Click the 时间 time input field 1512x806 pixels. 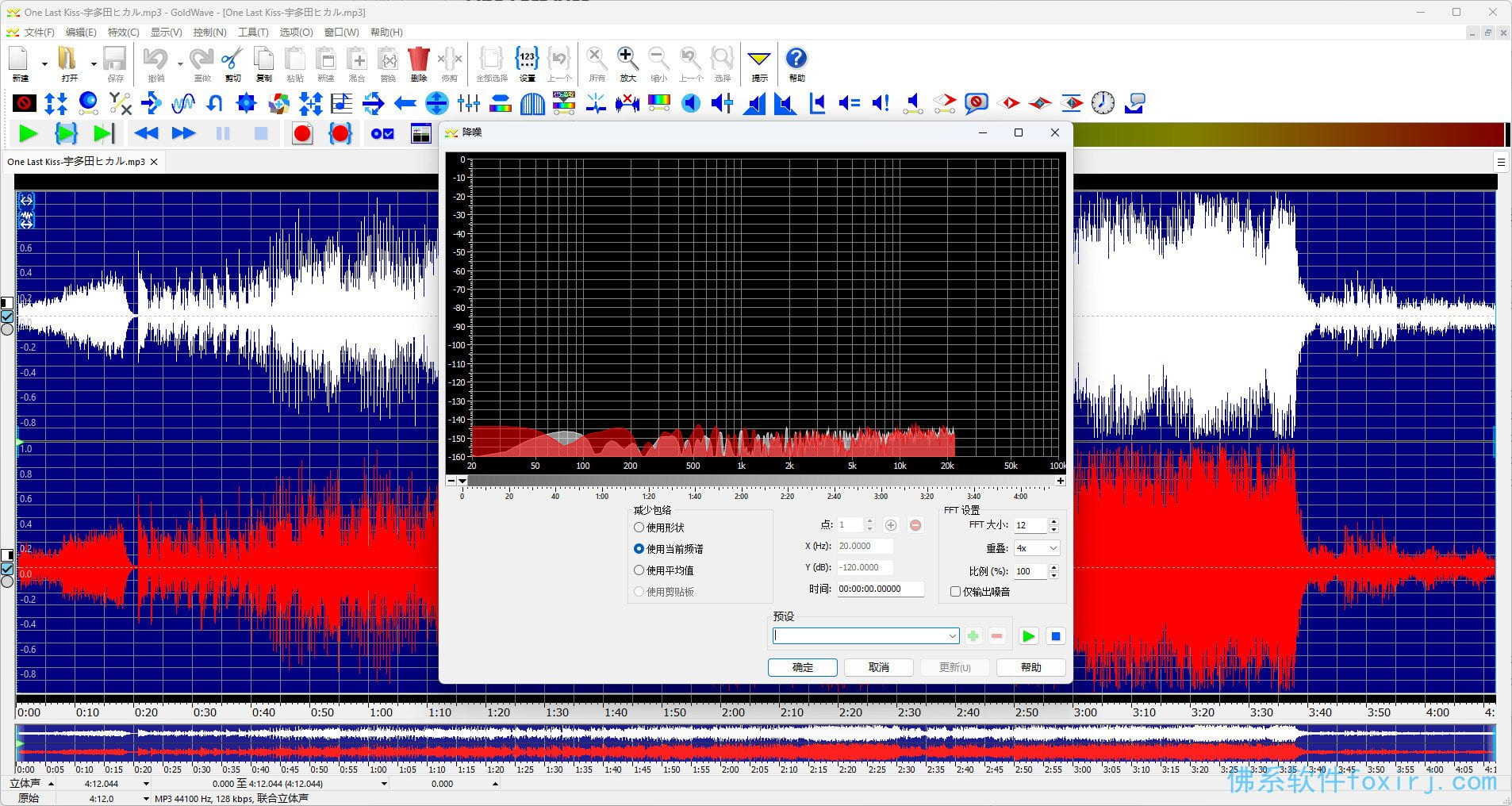tap(881, 589)
